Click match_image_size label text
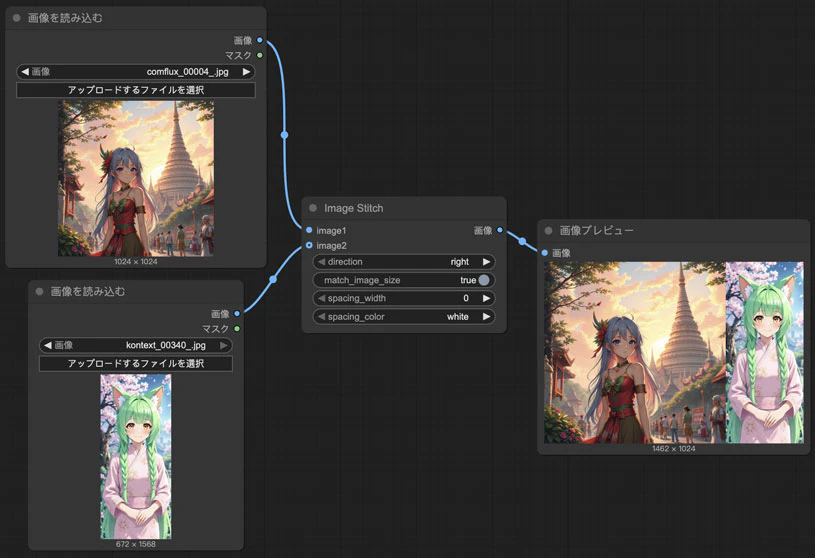The height and width of the screenshot is (558, 815). point(362,280)
